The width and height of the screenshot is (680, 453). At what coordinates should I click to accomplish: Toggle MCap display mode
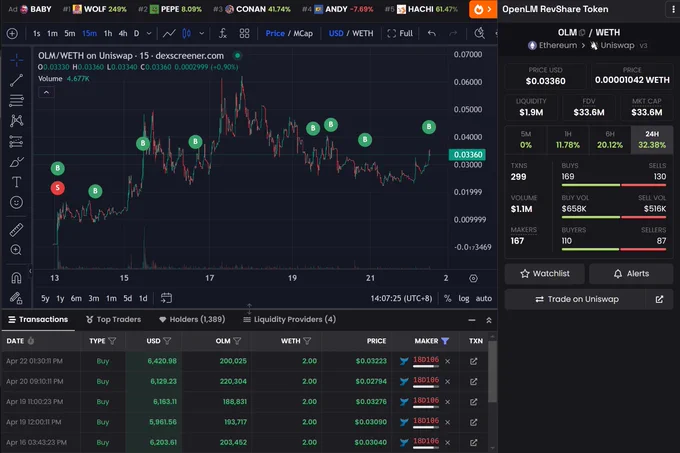coord(303,33)
